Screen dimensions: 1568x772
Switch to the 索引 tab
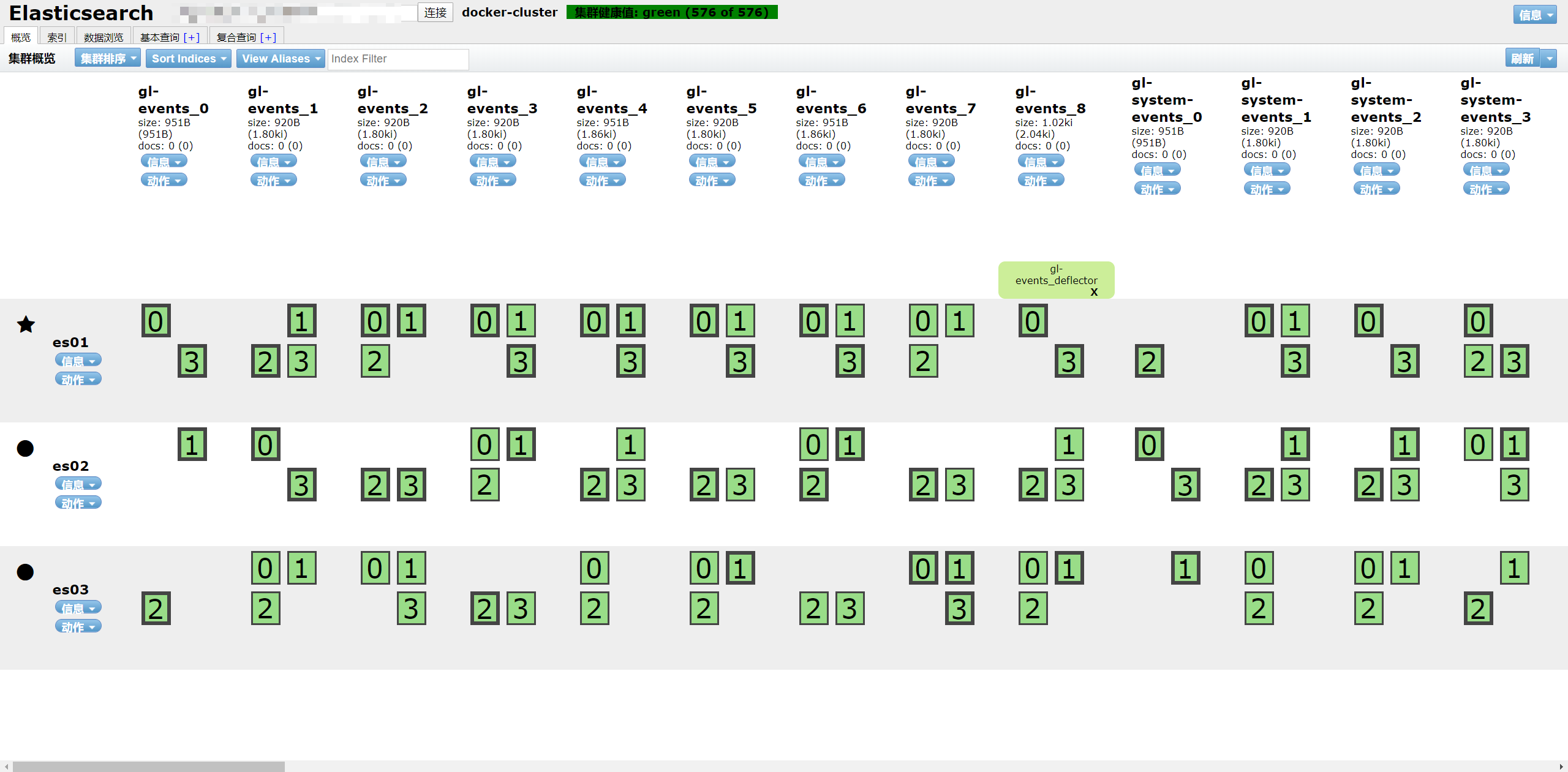click(56, 37)
